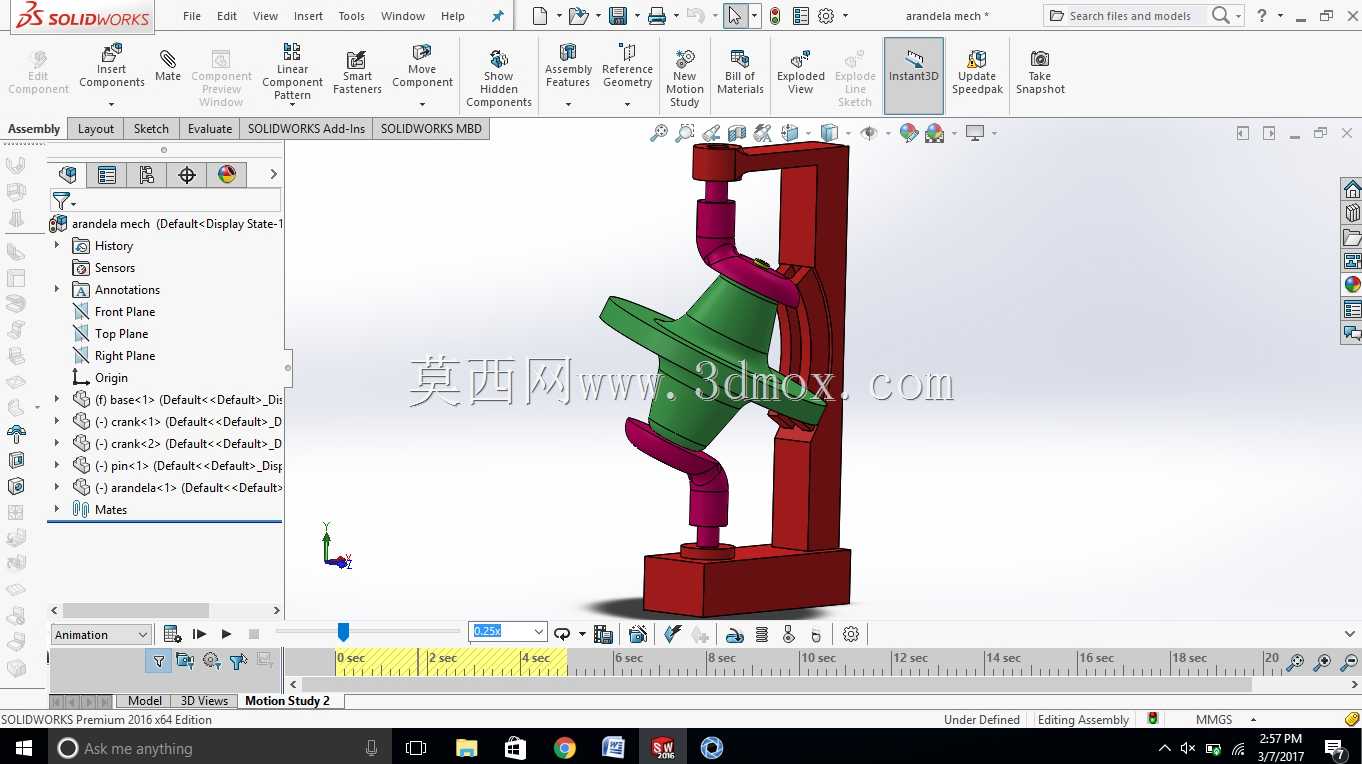Take Snapshot of the assembly

(x=1040, y=72)
